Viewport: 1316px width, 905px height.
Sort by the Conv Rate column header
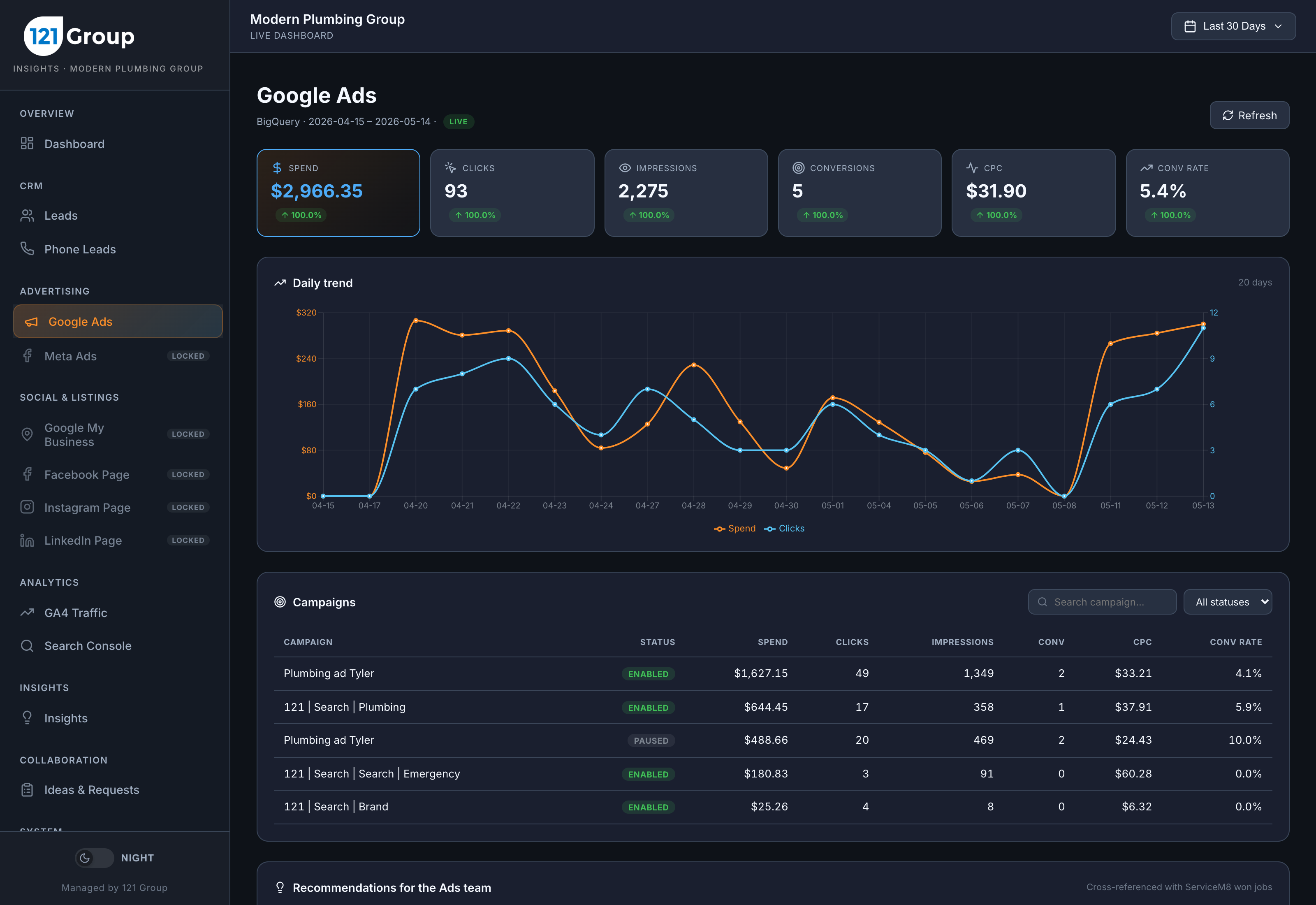coord(1235,642)
